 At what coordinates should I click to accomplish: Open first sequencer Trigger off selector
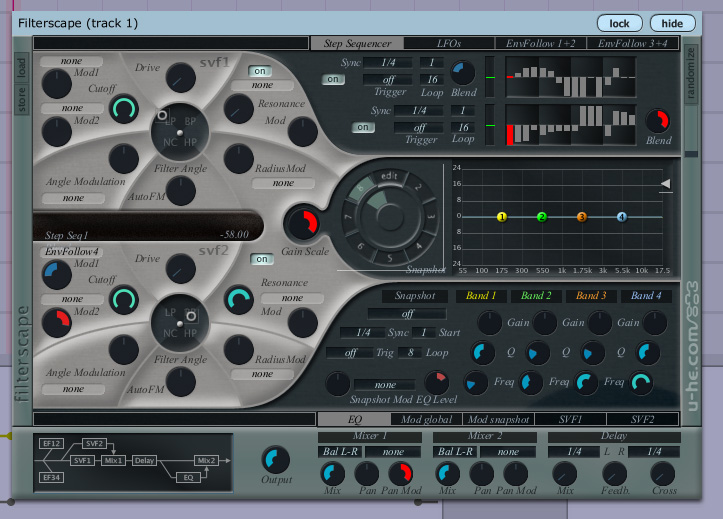(x=388, y=79)
